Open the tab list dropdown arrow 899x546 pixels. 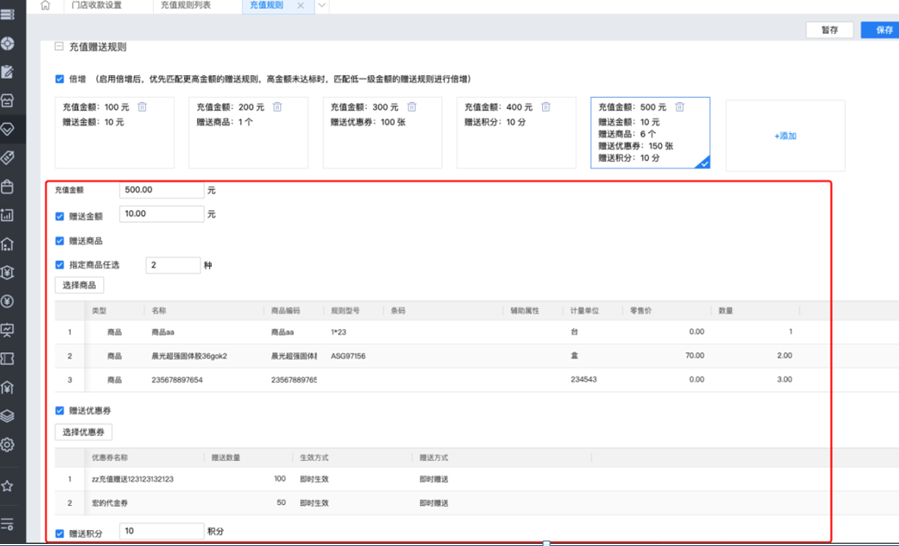tap(322, 6)
